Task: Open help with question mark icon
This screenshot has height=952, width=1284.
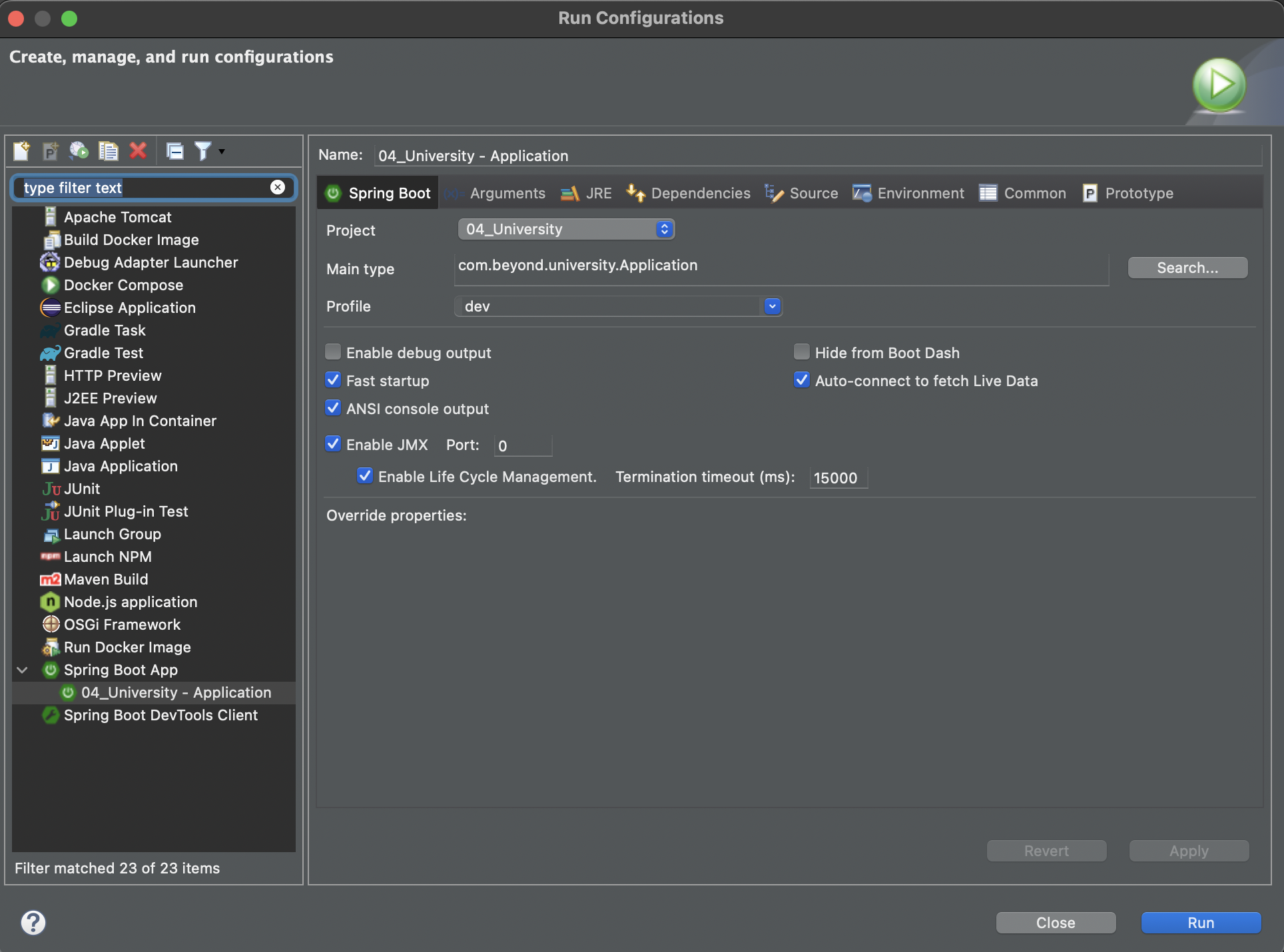Action: [x=33, y=922]
